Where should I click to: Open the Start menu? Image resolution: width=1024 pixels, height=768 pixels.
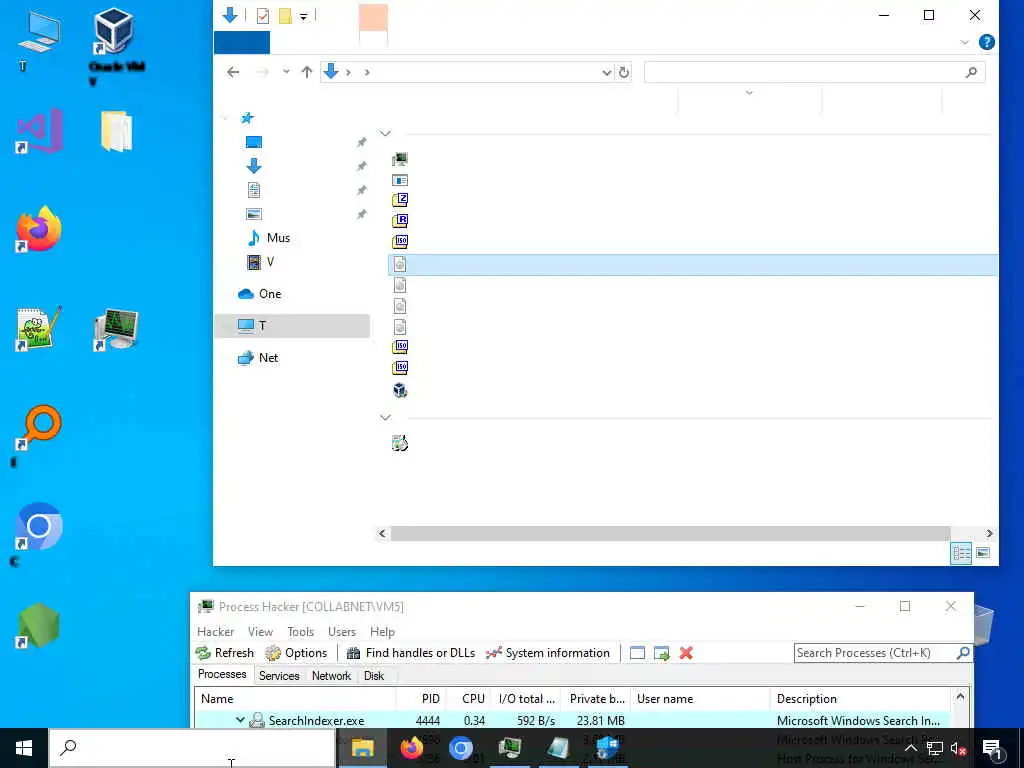pyautogui.click(x=24, y=748)
